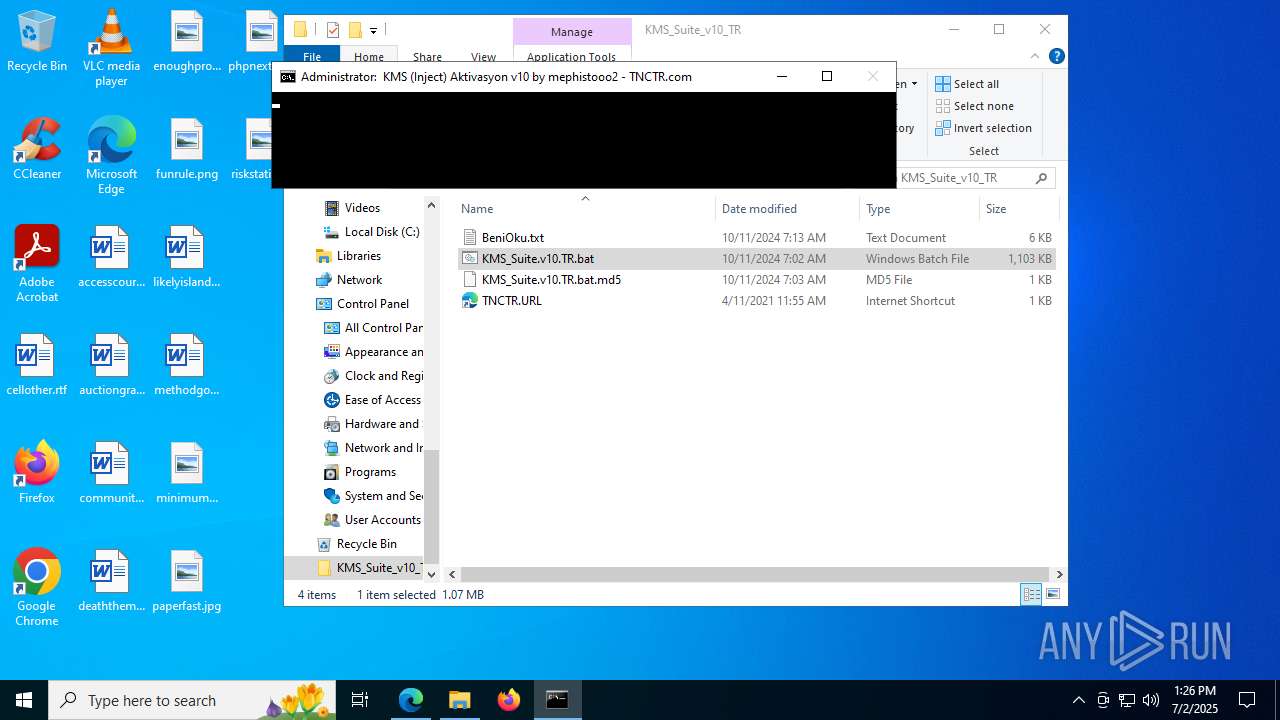Sort by Size column header
This screenshot has height=720, width=1280.
coord(1018,208)
